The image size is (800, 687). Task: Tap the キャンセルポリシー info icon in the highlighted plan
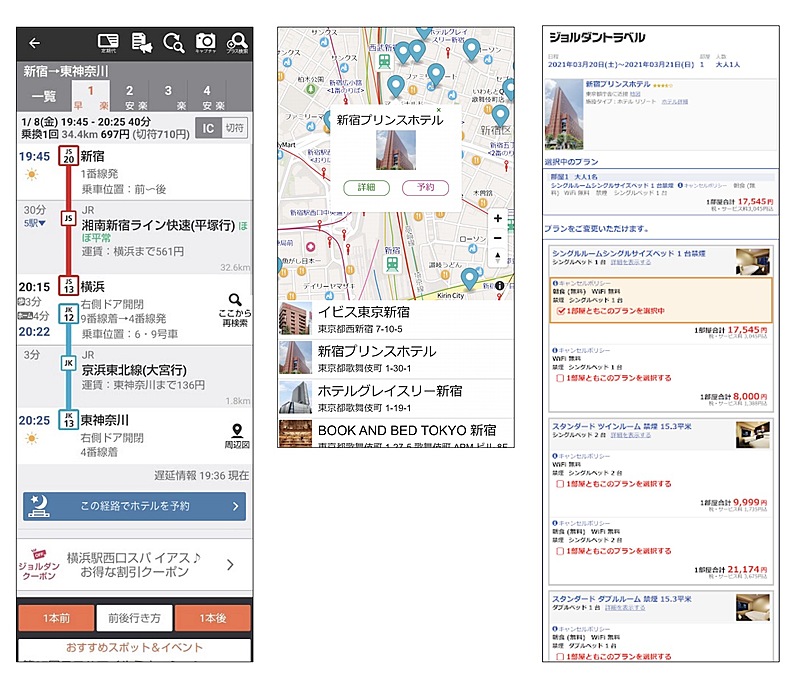point(555,283)
